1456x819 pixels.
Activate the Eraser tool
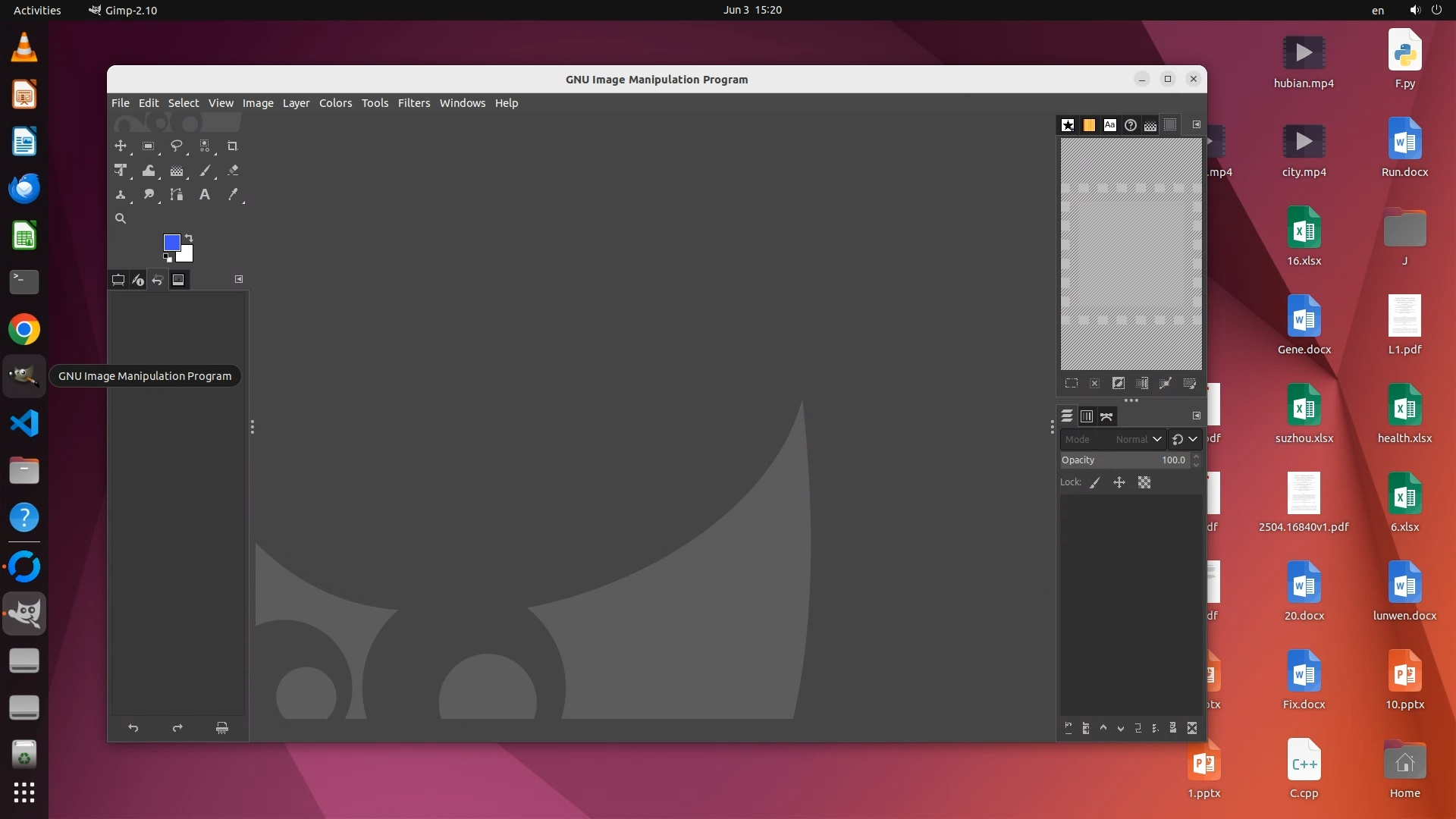(232, 171)
